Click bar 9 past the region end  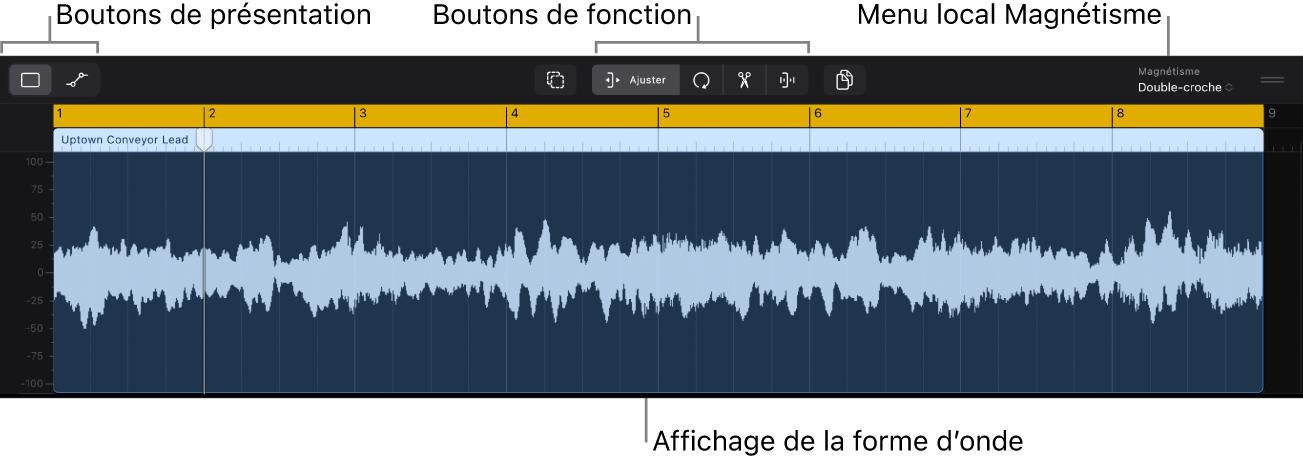pyautogui.click(x=1271, y=114)
